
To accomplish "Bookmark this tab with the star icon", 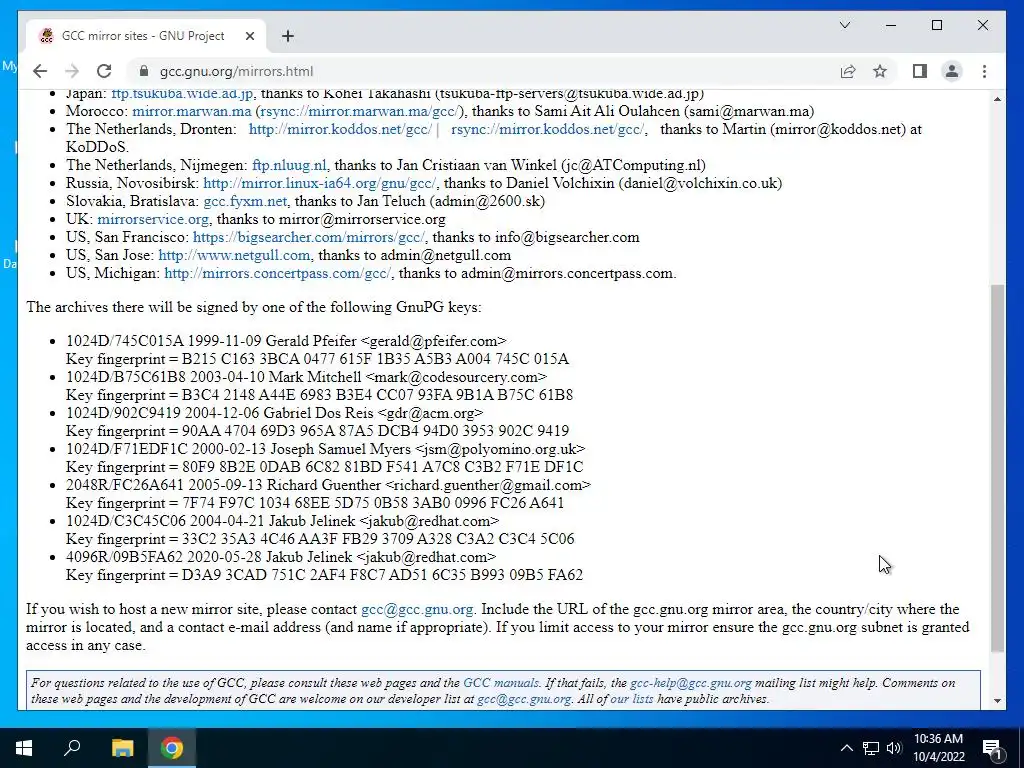I will 880,71.
